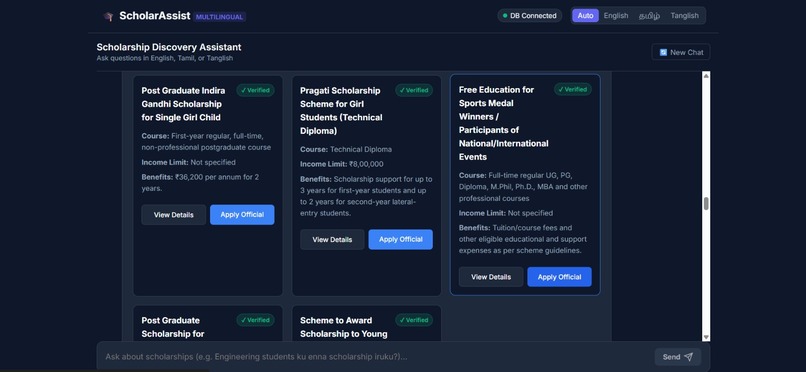Click 'Pragati Scholarship Scheme for Girl Students' title

coord(341,110)
